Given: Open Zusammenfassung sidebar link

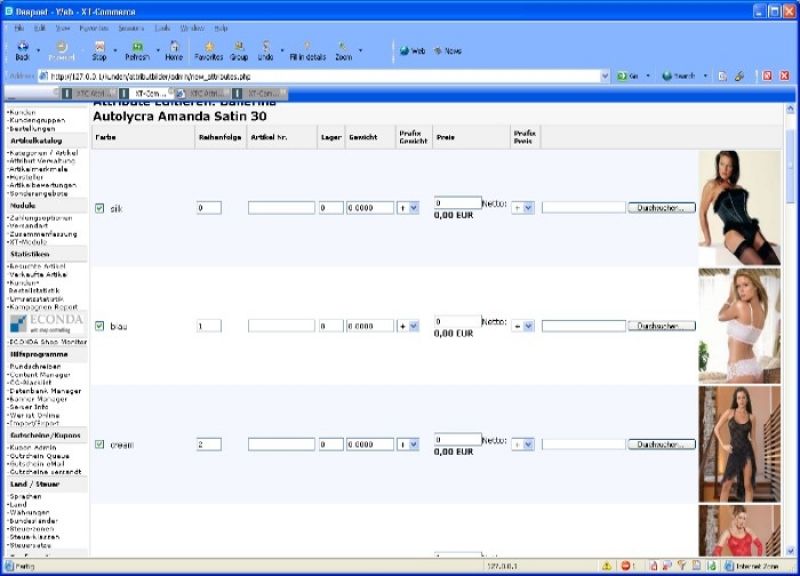Looking at the screenshot, I should (x=43, y=234).
